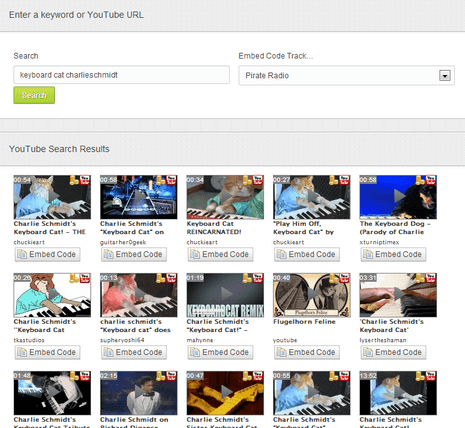The width and height of the screenshot is (465, 428).
Task: Play the 02:15 video with man in tuxedo
Action: (x=139, y=393)
